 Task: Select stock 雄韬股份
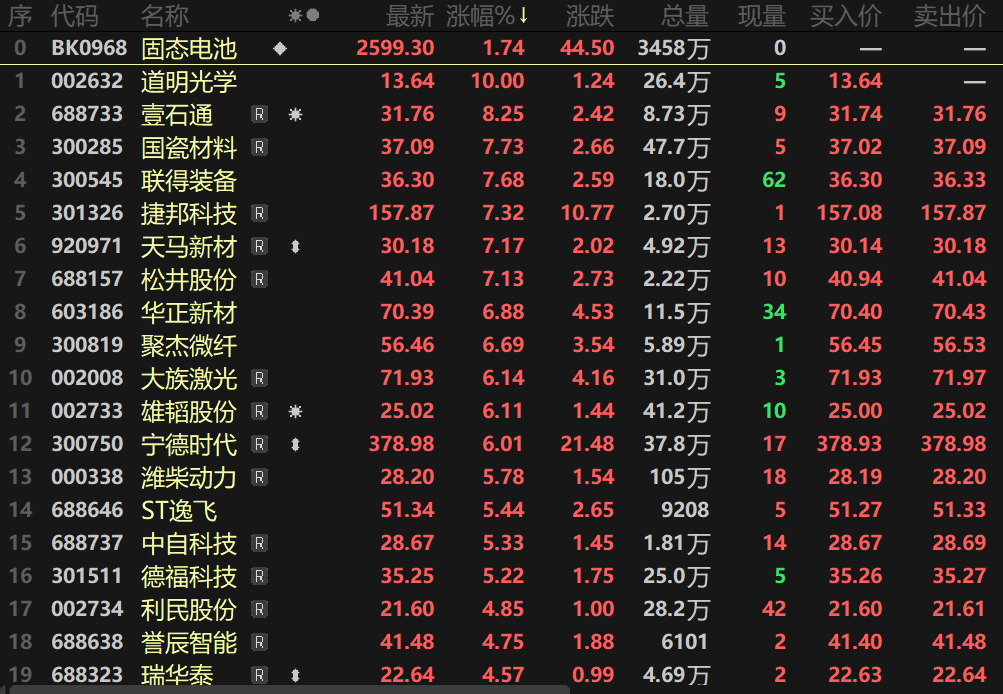(x=189, y=411)
